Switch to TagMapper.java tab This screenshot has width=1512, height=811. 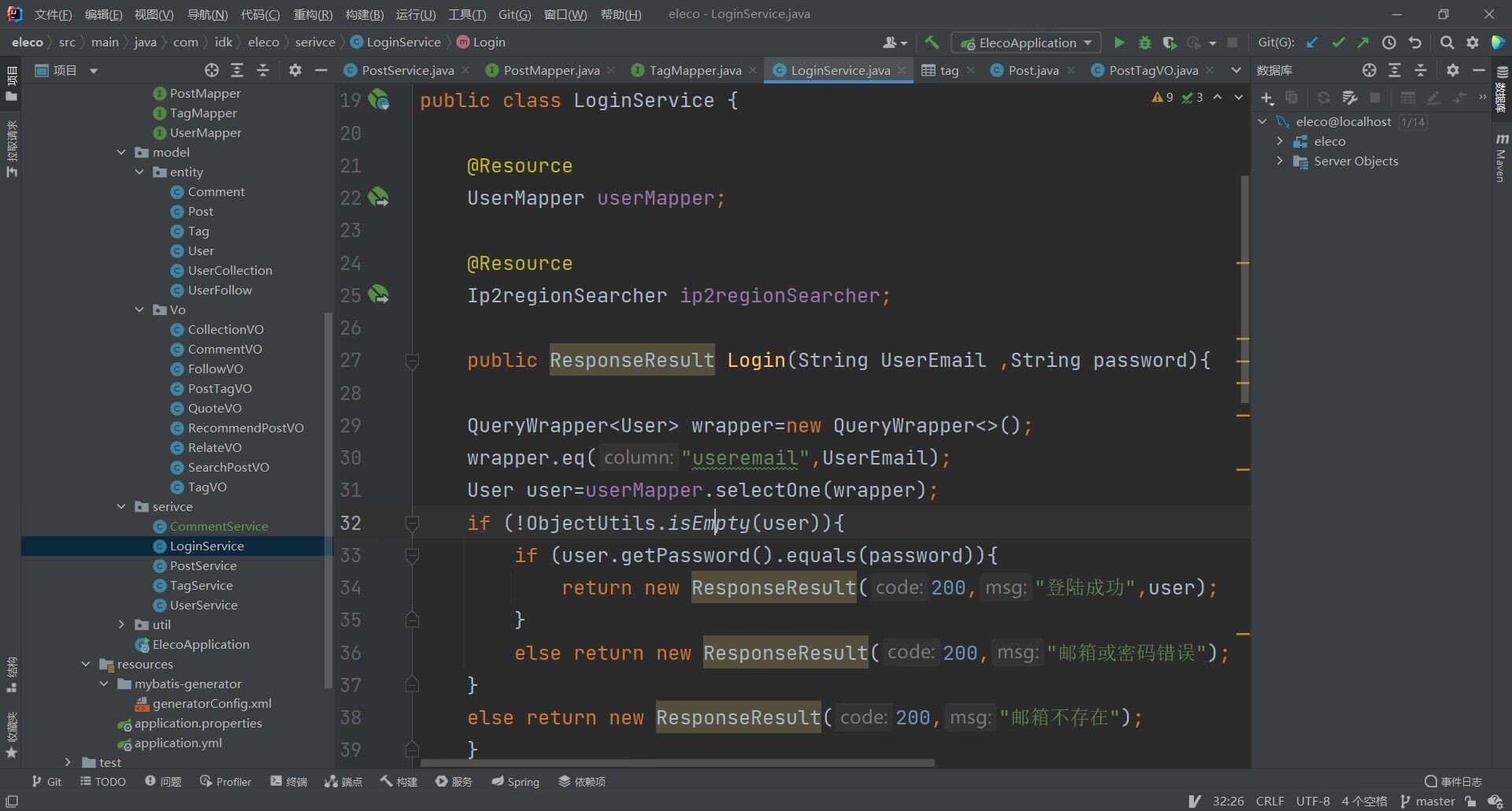point(695,70)
